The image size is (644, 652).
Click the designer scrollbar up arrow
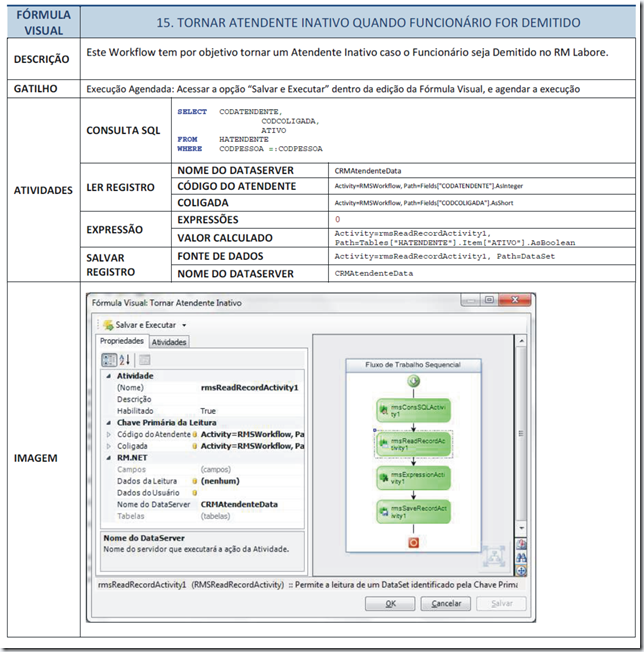[521, 341]
